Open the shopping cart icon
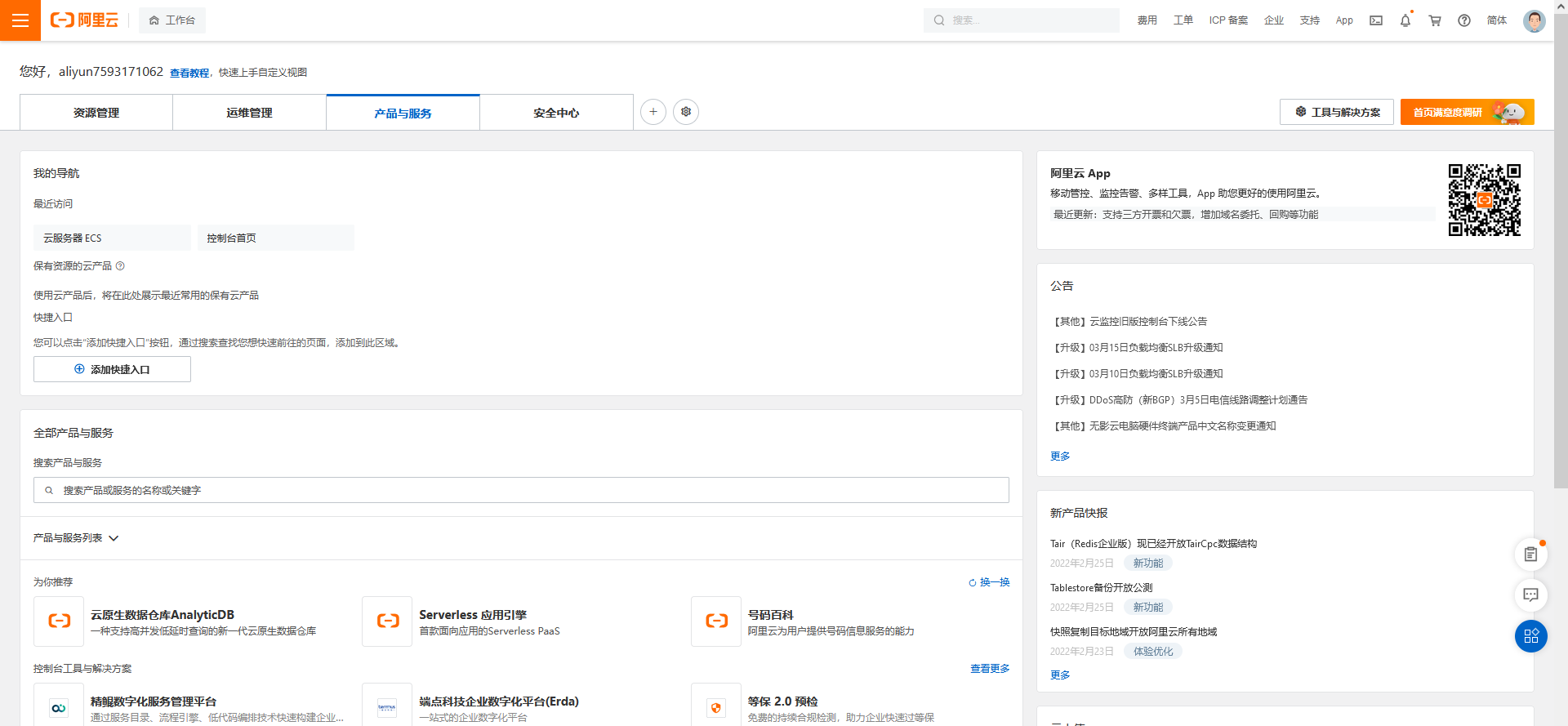Image resolution: width=1568 pixels, height=726 pixels. click(1435, 20)
